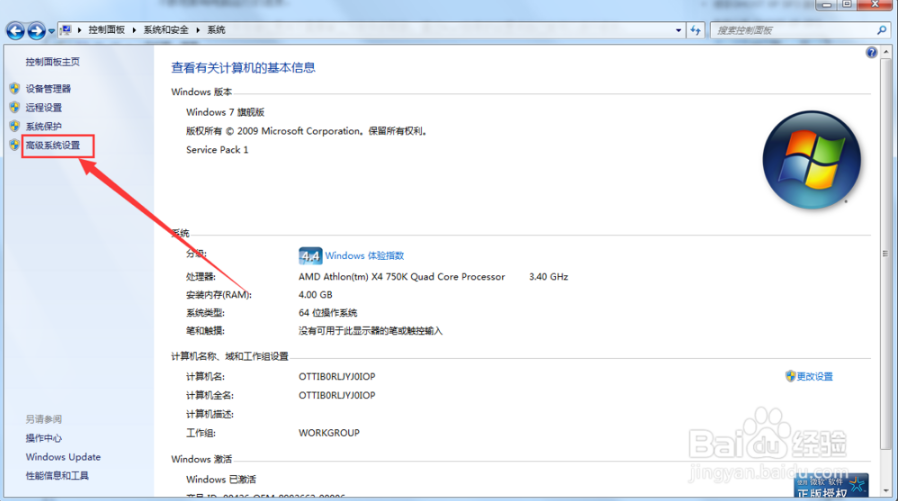898x501 pixels.
Task: Click the 更改设置 link
Action: (815, 376)
